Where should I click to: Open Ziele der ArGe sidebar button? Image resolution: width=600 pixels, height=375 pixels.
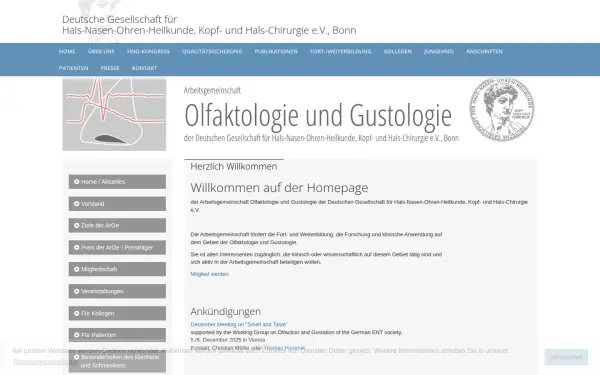point(117,226)
